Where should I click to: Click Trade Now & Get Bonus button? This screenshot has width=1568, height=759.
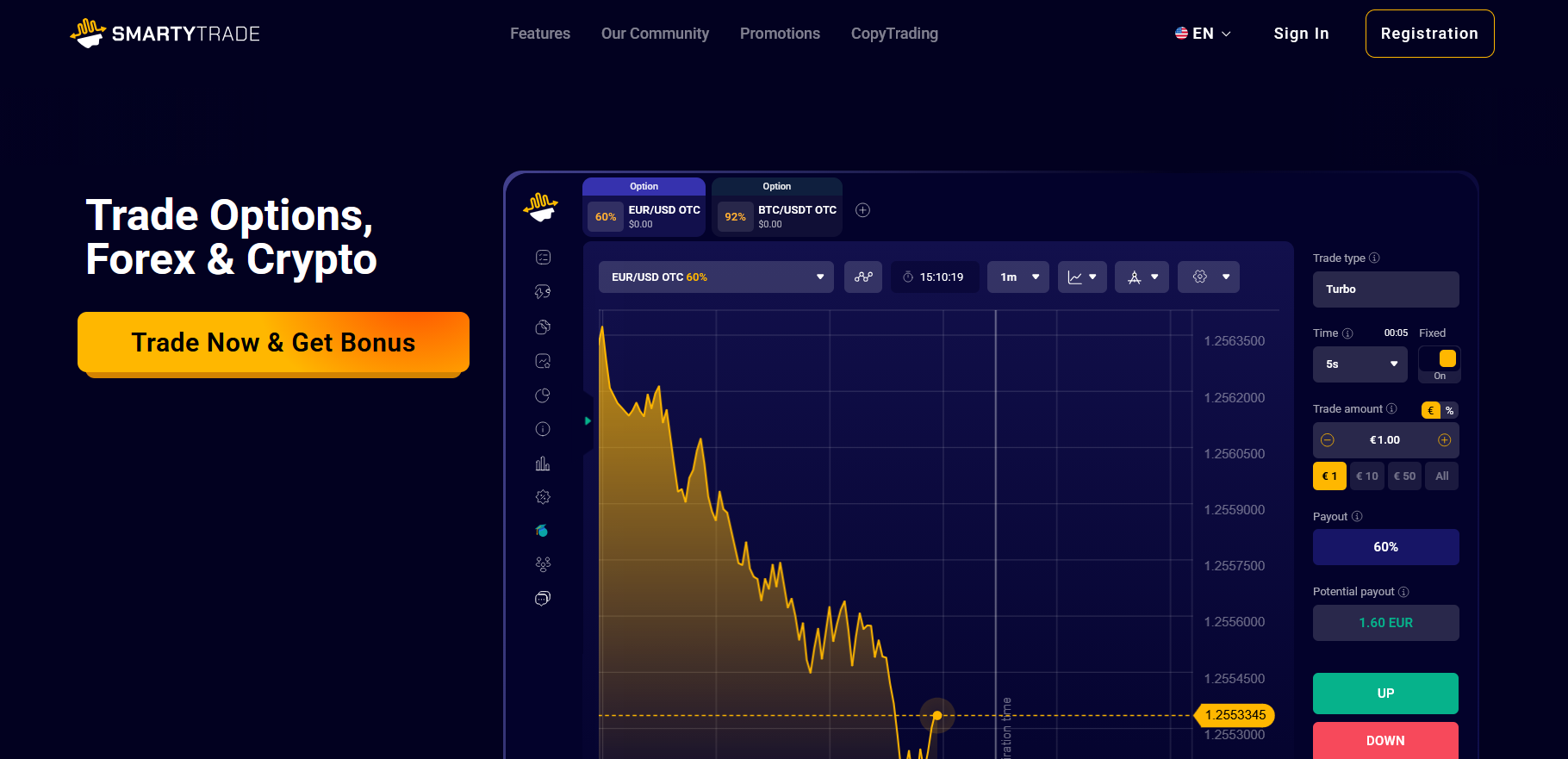273,343
